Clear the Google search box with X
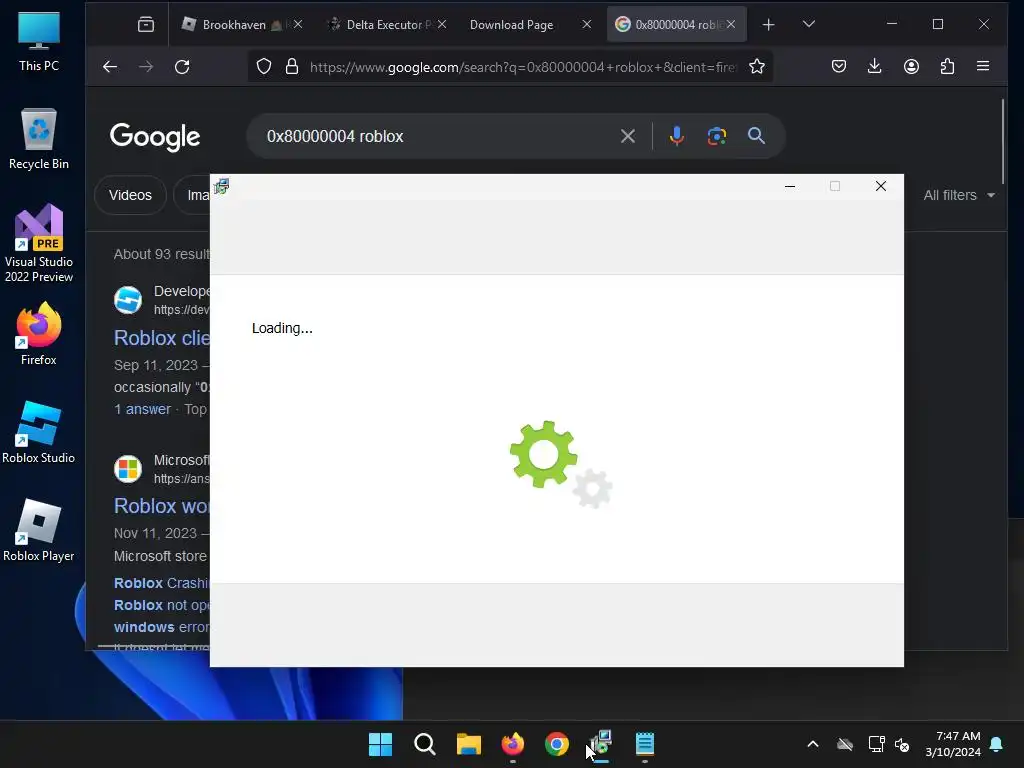 tap(628, 136)
